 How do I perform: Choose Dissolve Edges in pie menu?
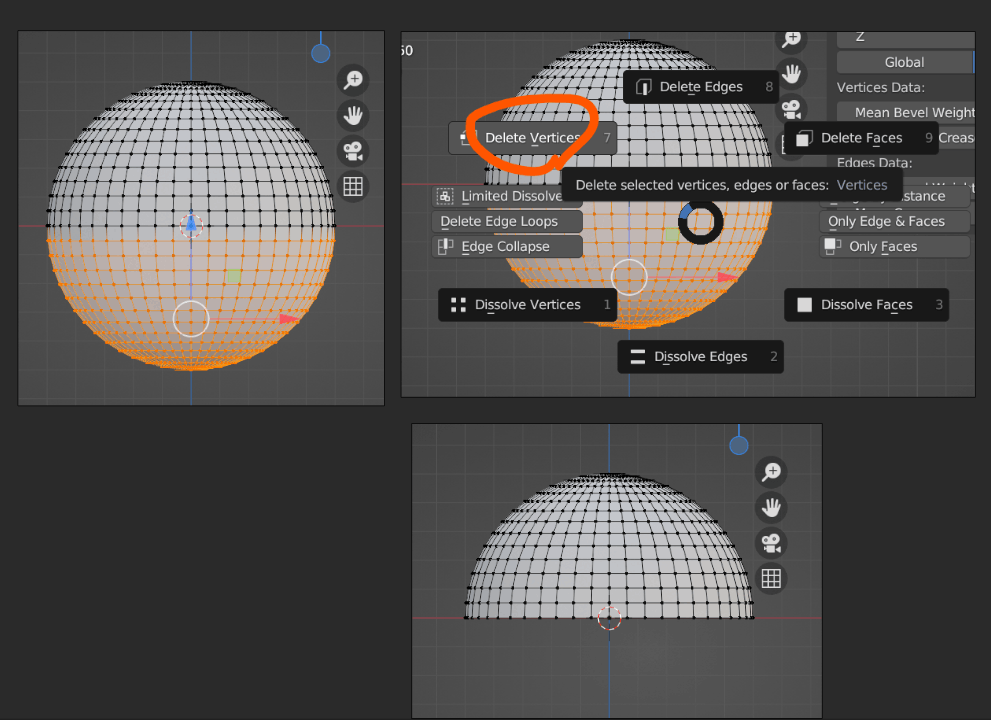click(700, 357)
